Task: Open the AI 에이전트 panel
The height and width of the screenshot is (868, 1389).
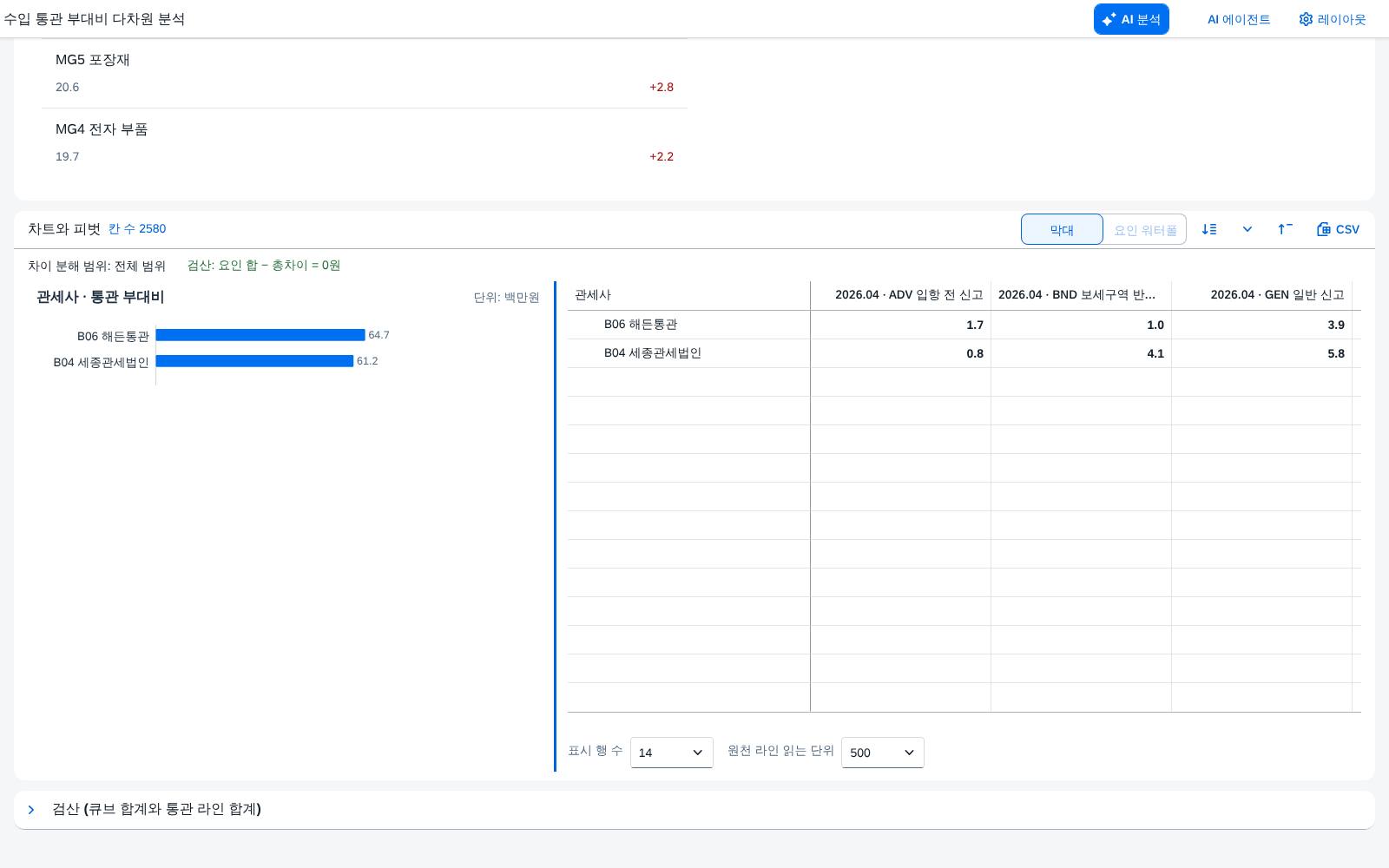Action: [x=1239, y=19]
